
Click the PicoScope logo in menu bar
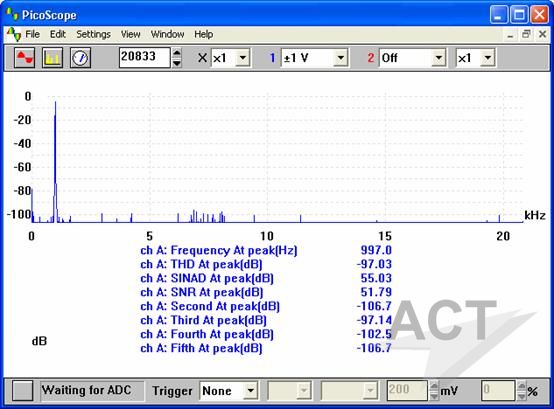coord(14,34)
